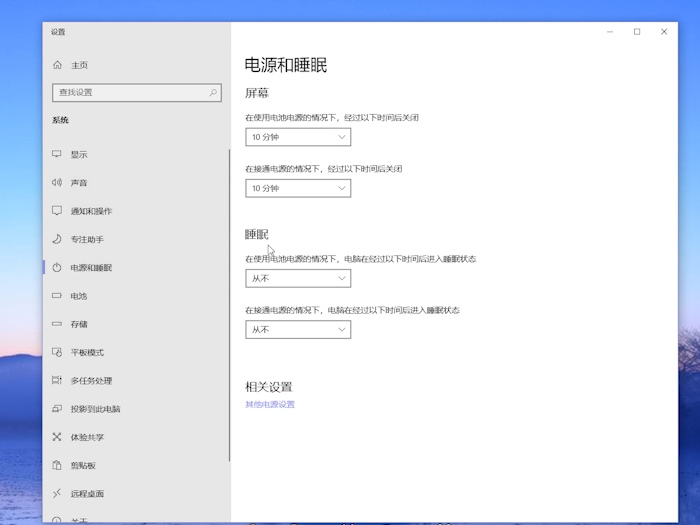Select 电源和睡眠 in the sidebar
The height and width of the screenshot is (525, 700).
[91, 268]
